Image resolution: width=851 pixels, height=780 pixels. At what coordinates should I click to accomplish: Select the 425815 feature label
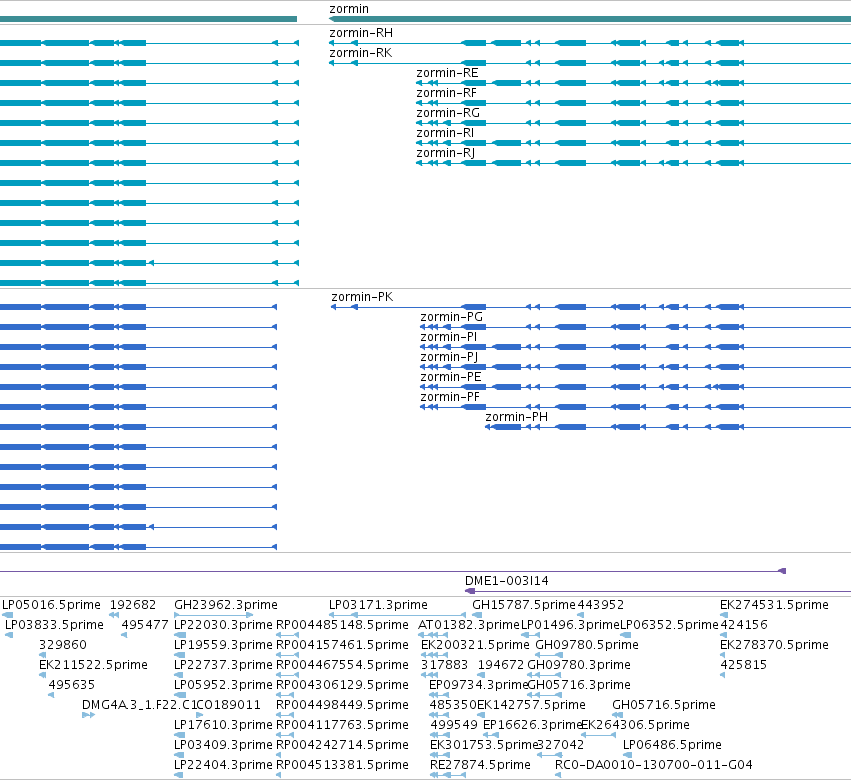pyautogui.click(x=744, y=665)
